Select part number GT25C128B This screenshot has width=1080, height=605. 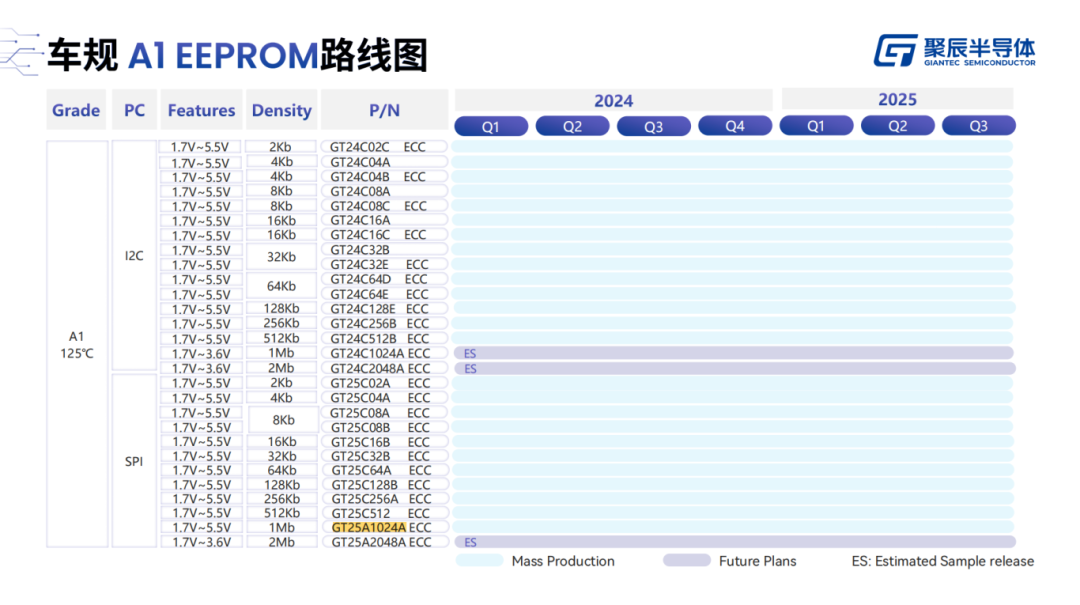point(364,484)
